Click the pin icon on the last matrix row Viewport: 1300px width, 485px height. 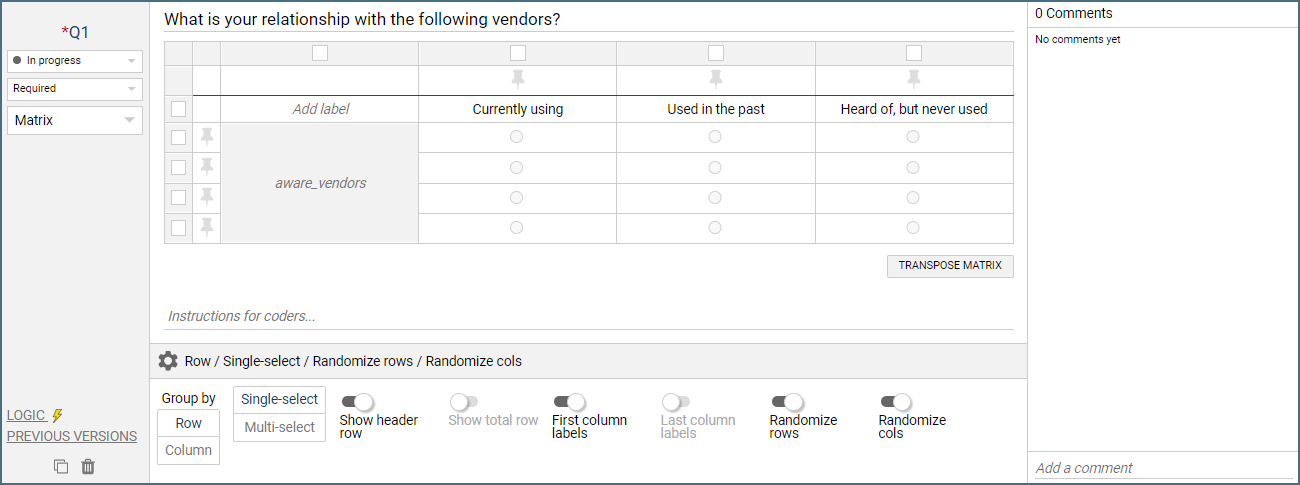[207, 228]
